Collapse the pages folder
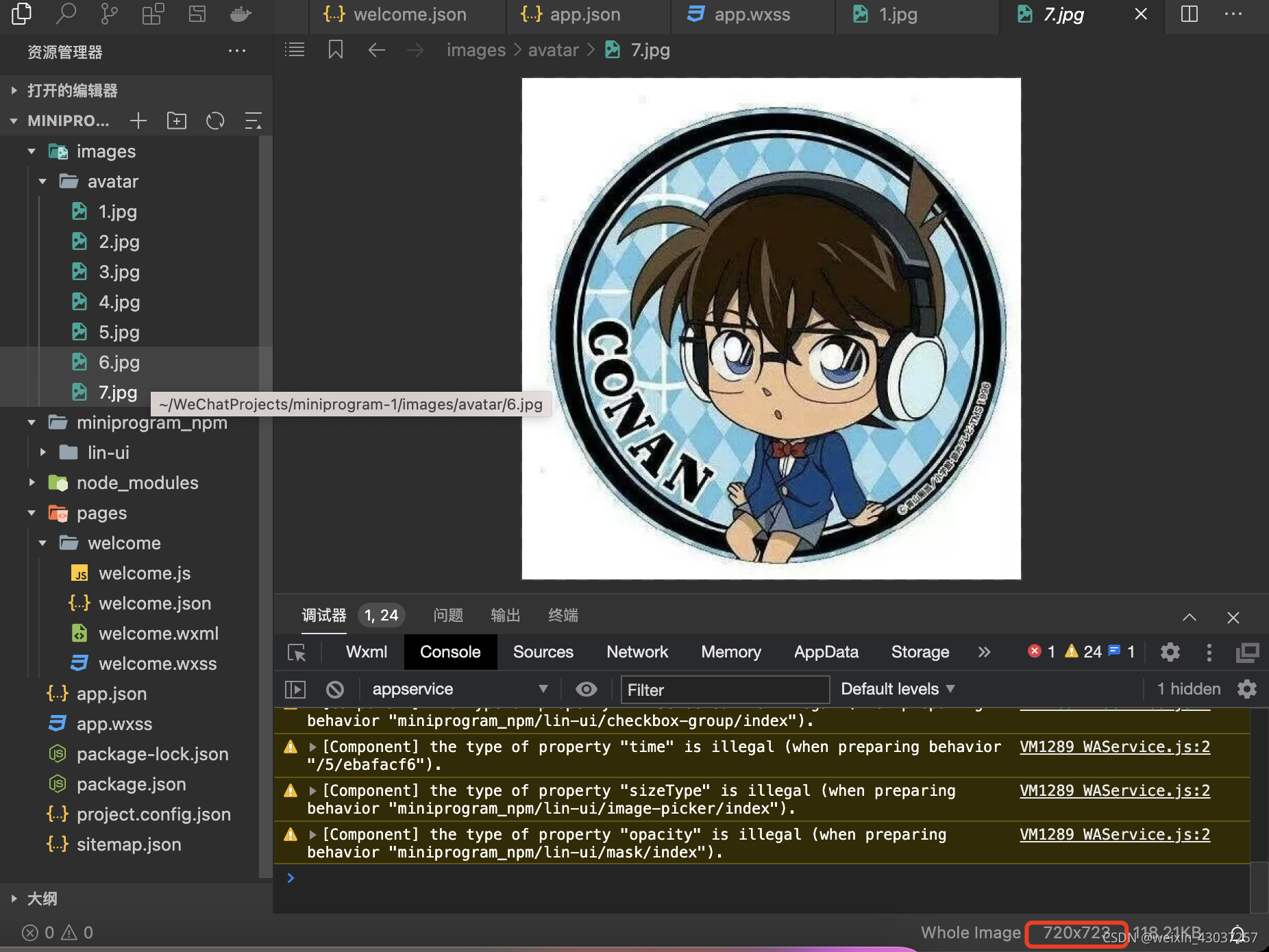The image size is (1269, 952). (32, 513)
